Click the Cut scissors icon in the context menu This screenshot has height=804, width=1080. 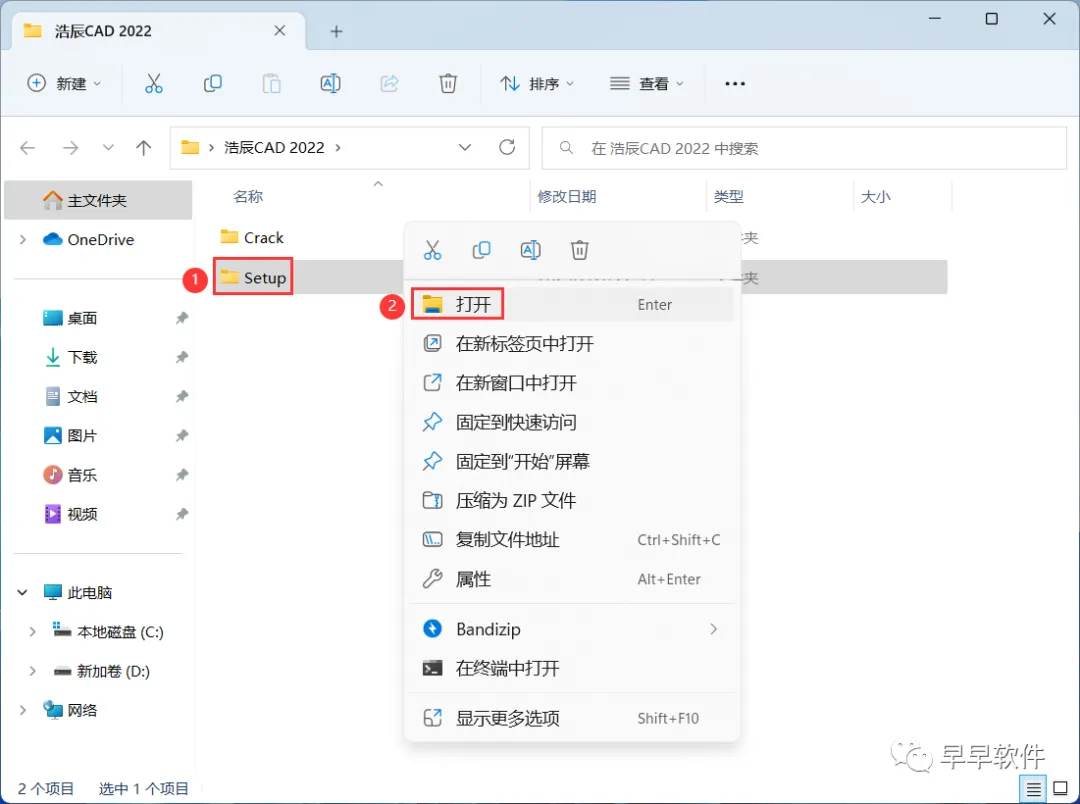(432, 249)
